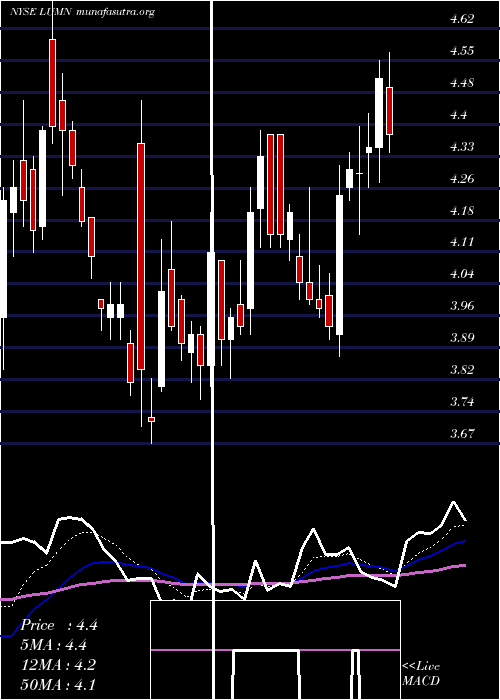500x700 pixels.
Task: Click the 3.96 price axis label
Action: pyautogui.click(x=461, y=306)
